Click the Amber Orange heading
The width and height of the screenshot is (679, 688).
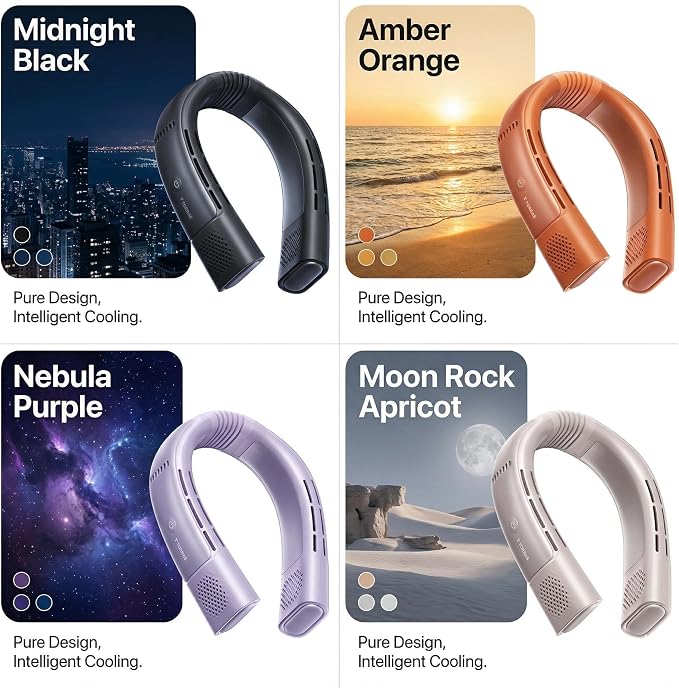click(x=409, y=45)
